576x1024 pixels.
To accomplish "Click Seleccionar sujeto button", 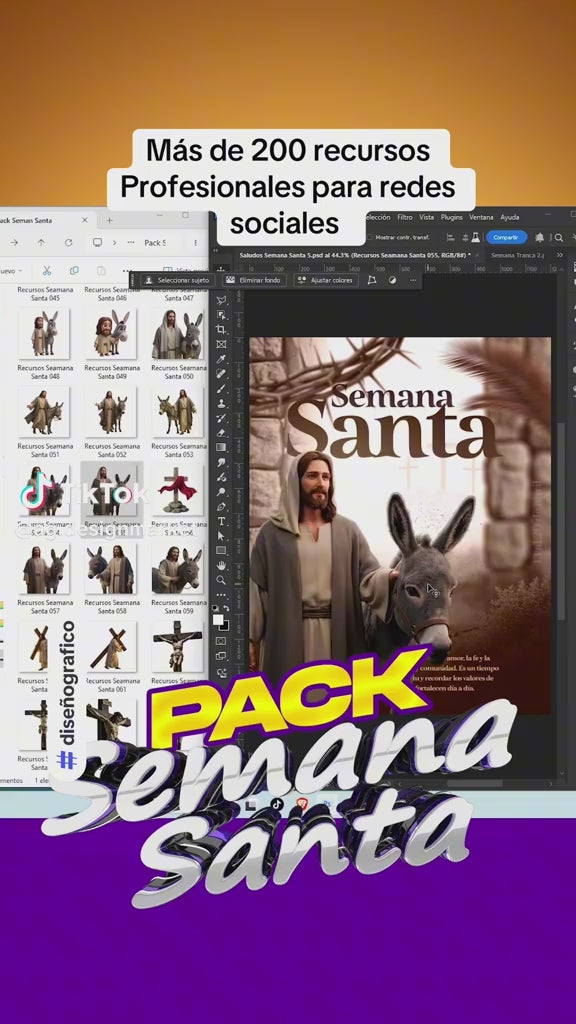I will [177, 280].
